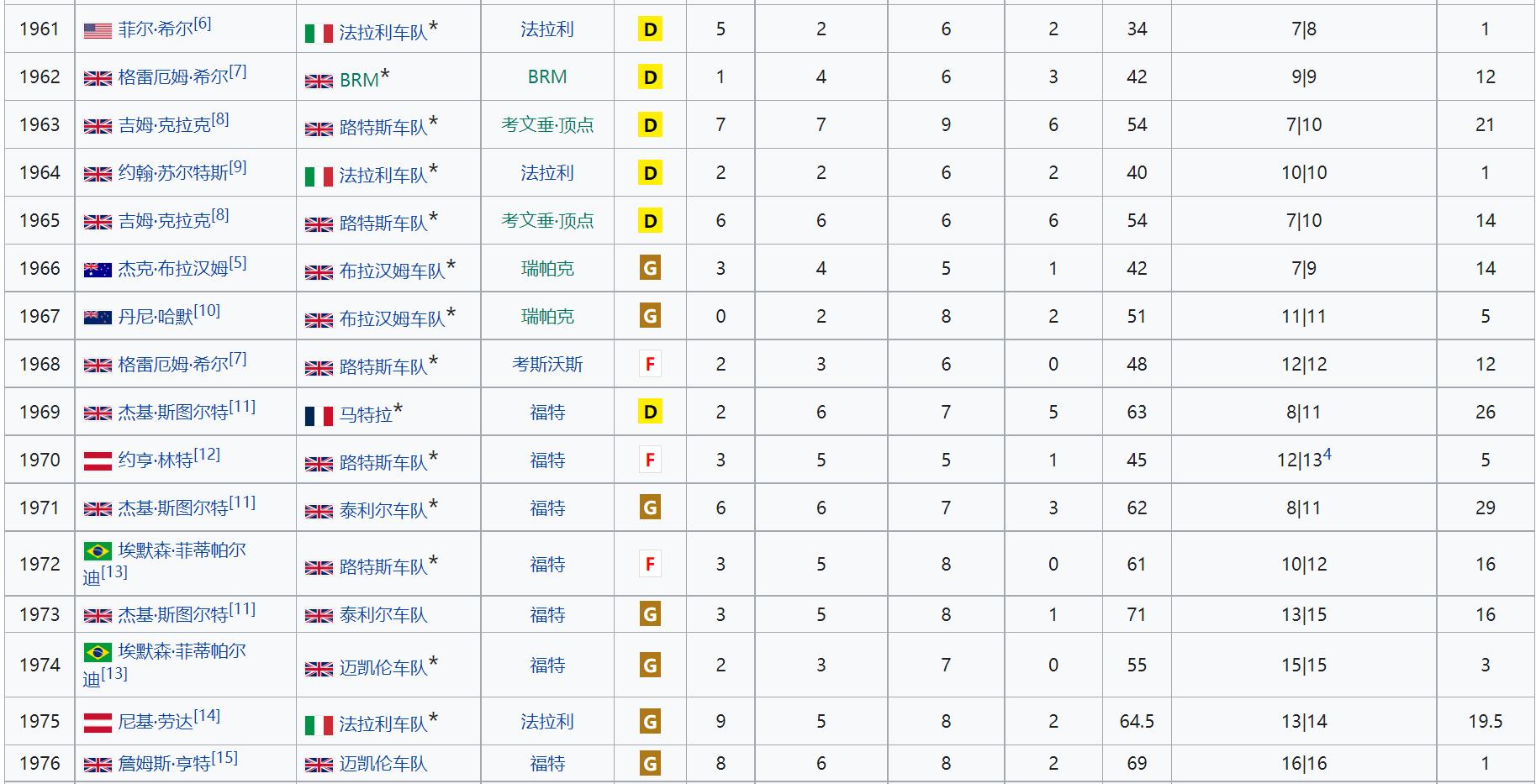
Task: Open 泰利尔车队 link in 1971 row
Action: click(383, 511)
